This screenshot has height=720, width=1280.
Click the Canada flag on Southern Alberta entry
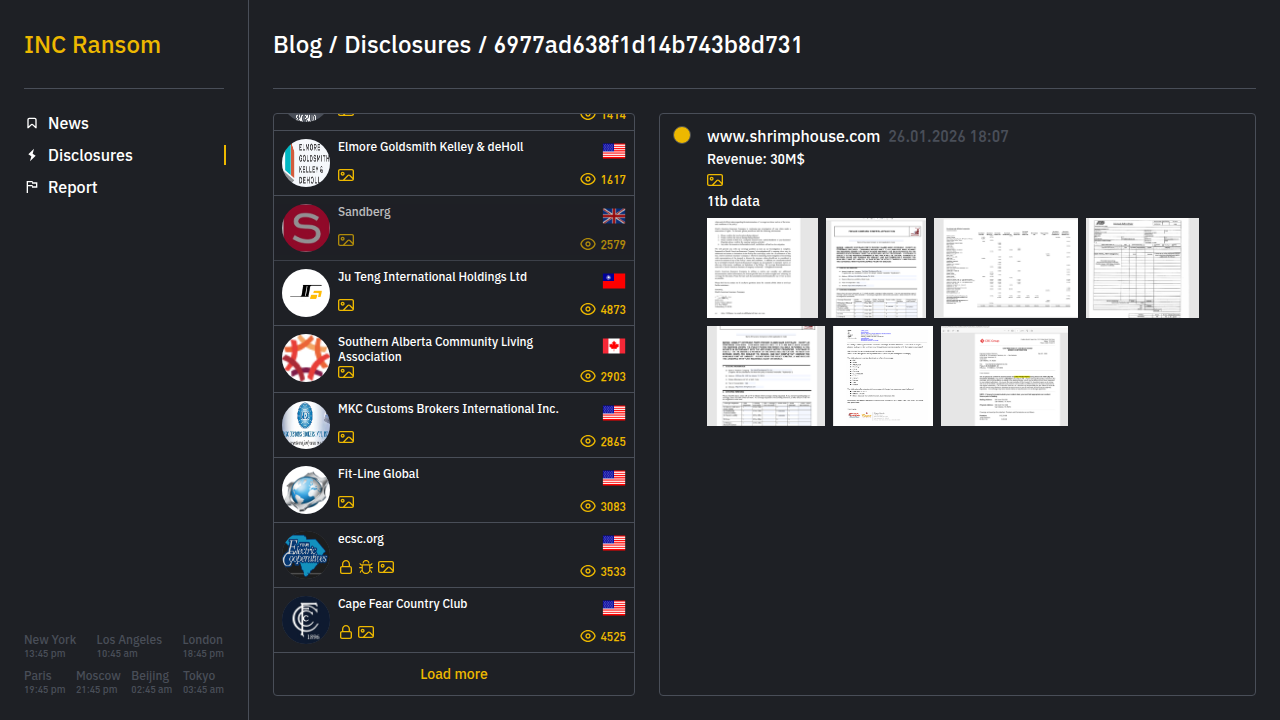click(614, 346)
